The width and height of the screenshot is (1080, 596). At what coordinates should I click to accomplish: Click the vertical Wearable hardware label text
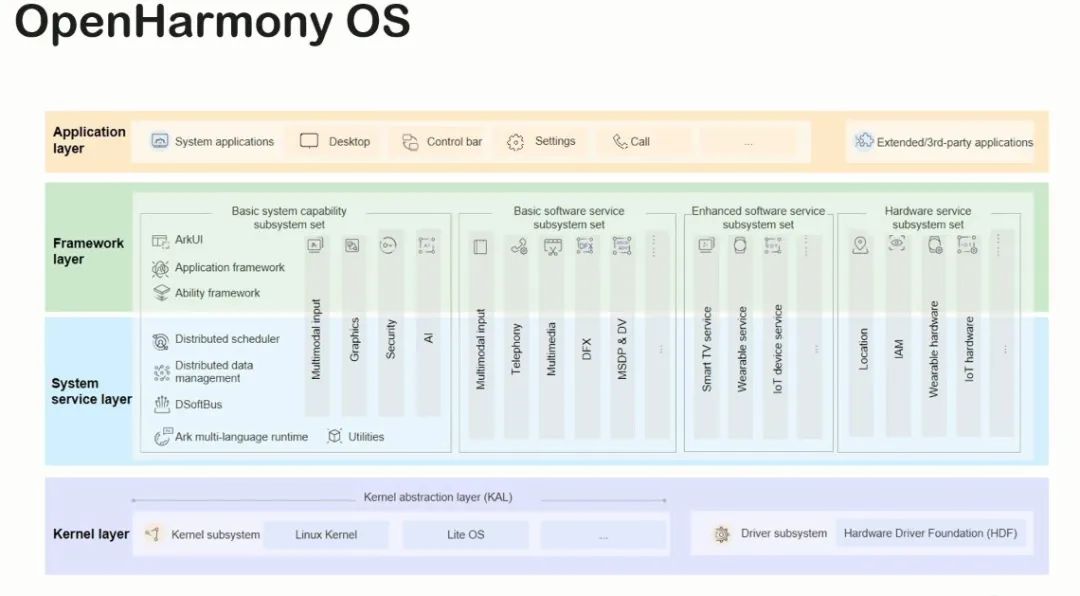coord(934,349)
